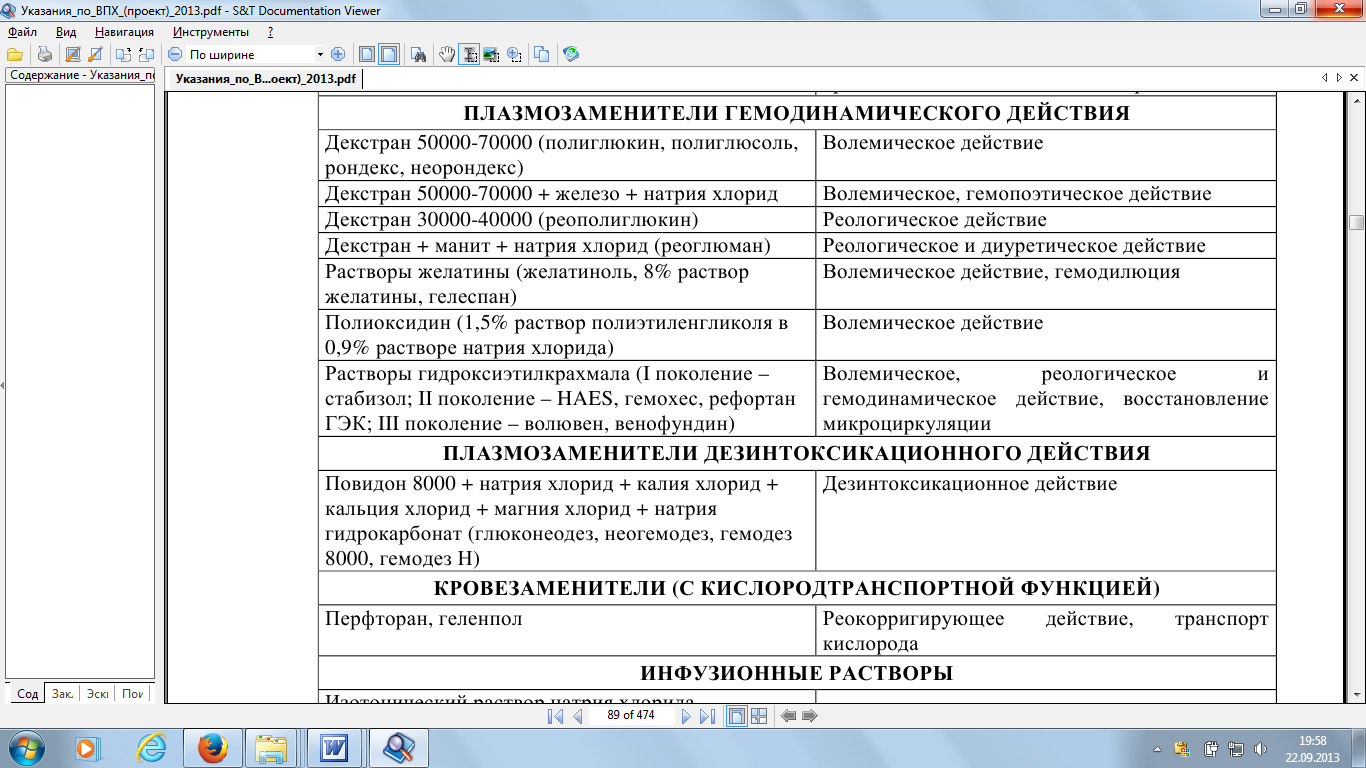Select the Указания_по_В...оект)_2013.pdf document tab
The height and width of the screenshot is (768, 1366).
264,78
